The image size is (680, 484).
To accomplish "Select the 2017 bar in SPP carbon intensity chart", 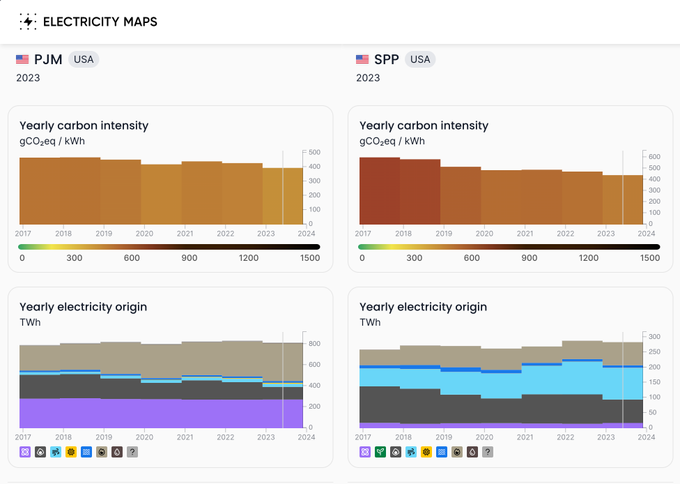I will [379, 191].
